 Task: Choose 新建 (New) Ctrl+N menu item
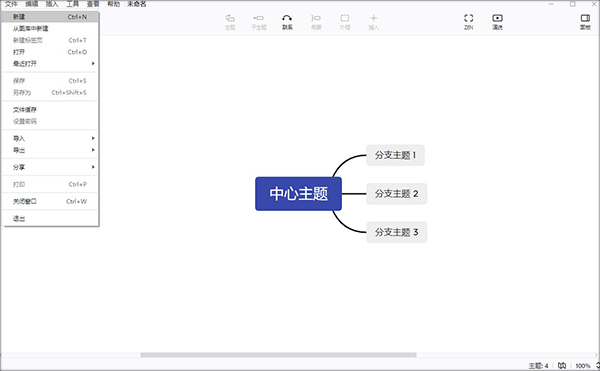pos(50,17)
